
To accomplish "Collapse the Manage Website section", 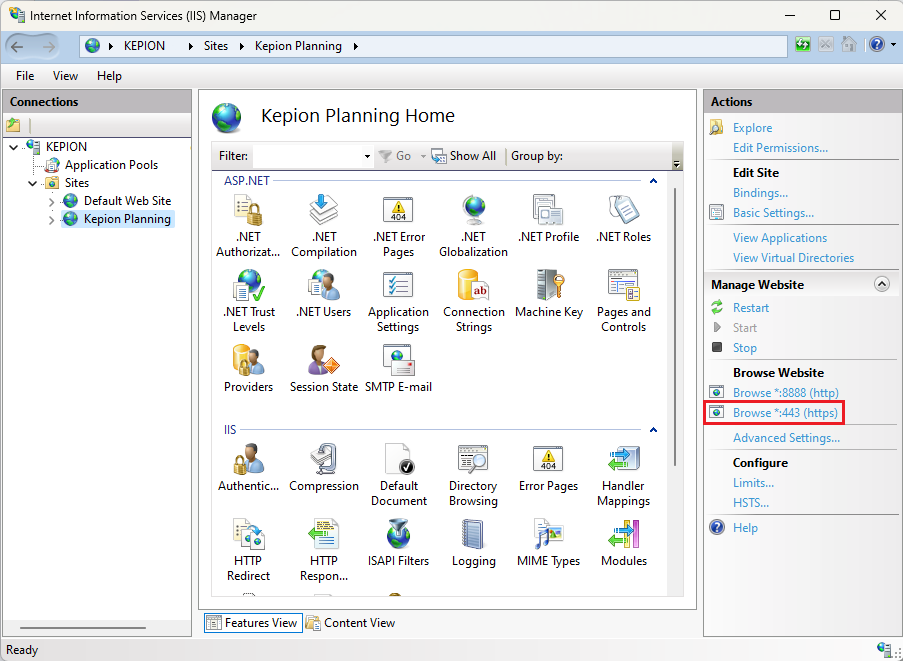I will tap(882, 284).
